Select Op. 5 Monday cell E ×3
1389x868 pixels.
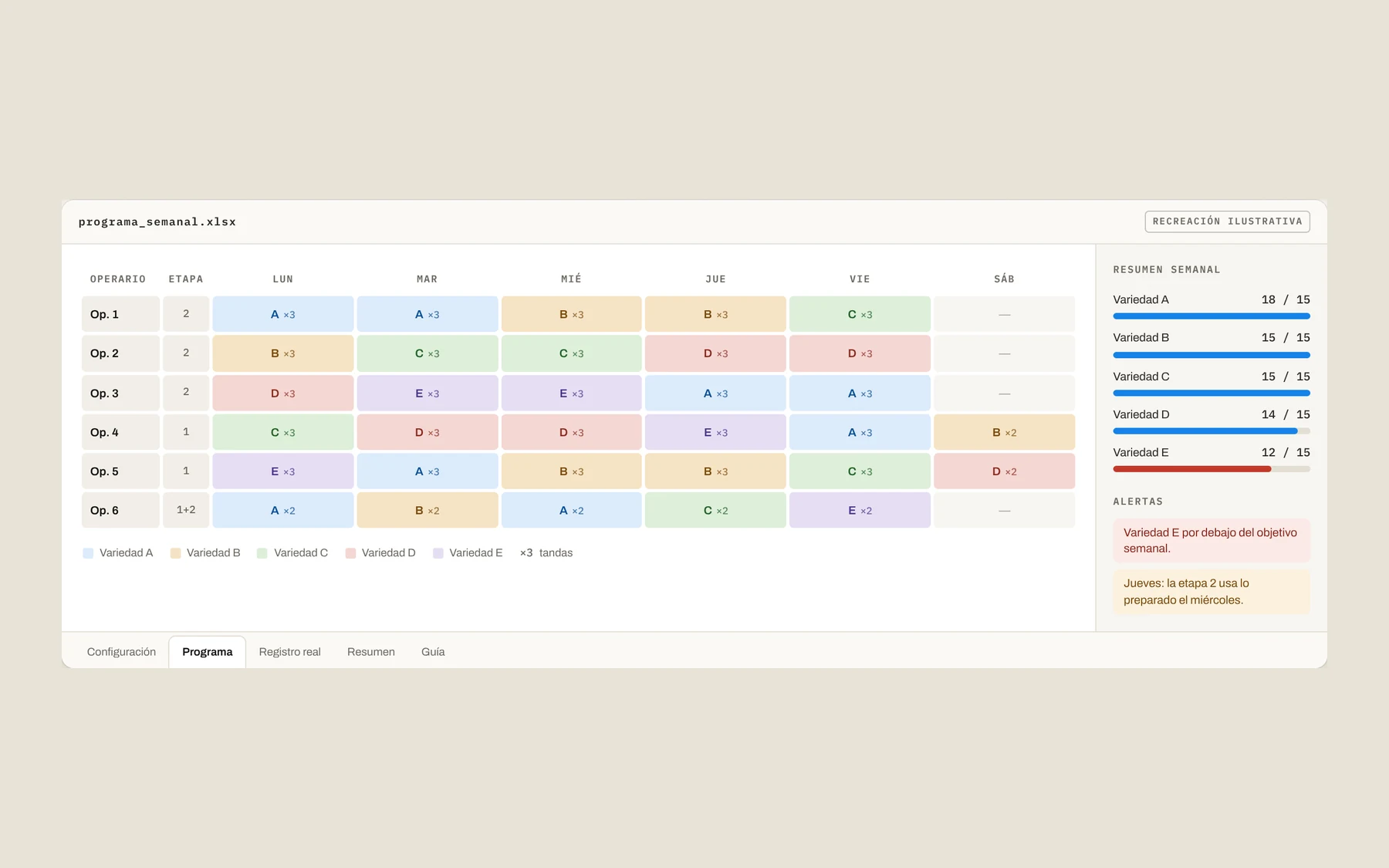coord(283,471)
